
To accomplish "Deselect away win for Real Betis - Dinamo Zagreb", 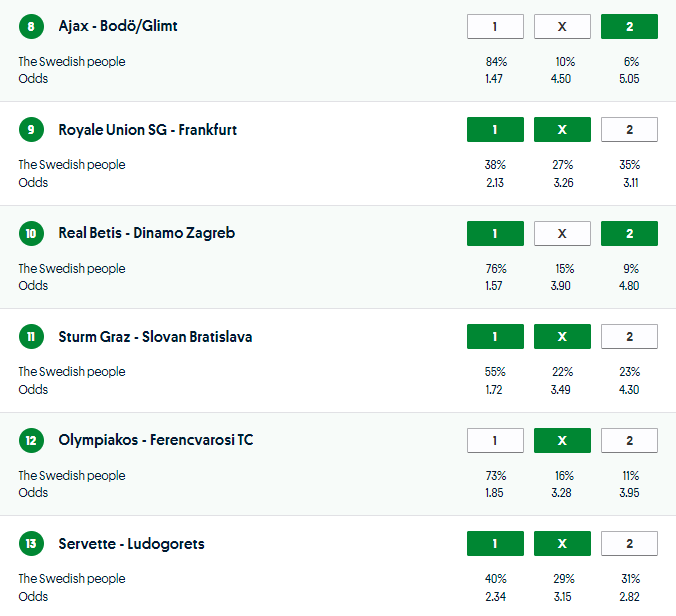I will (629, 233).
